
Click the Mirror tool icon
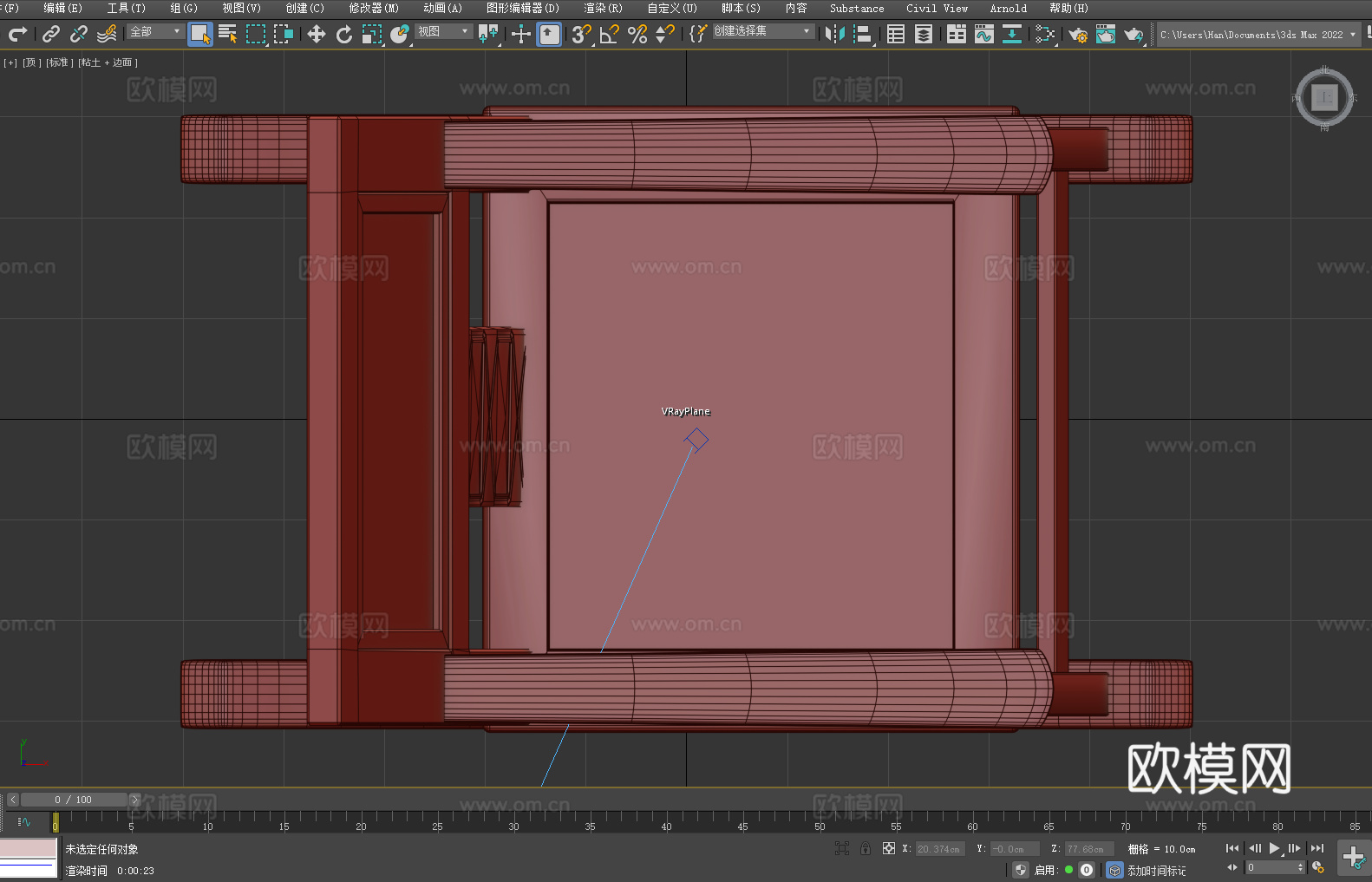(x=835, y=34)
